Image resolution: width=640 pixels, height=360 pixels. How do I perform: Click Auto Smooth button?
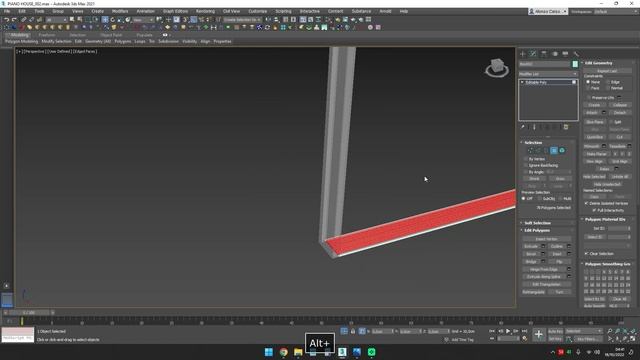[595, 306]
